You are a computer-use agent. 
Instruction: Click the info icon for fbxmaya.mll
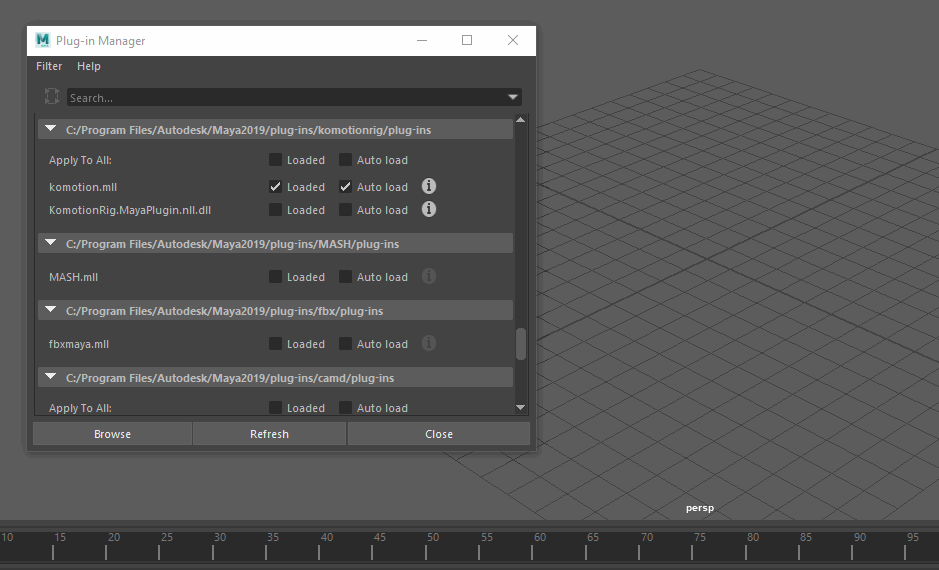pos(429,343)
